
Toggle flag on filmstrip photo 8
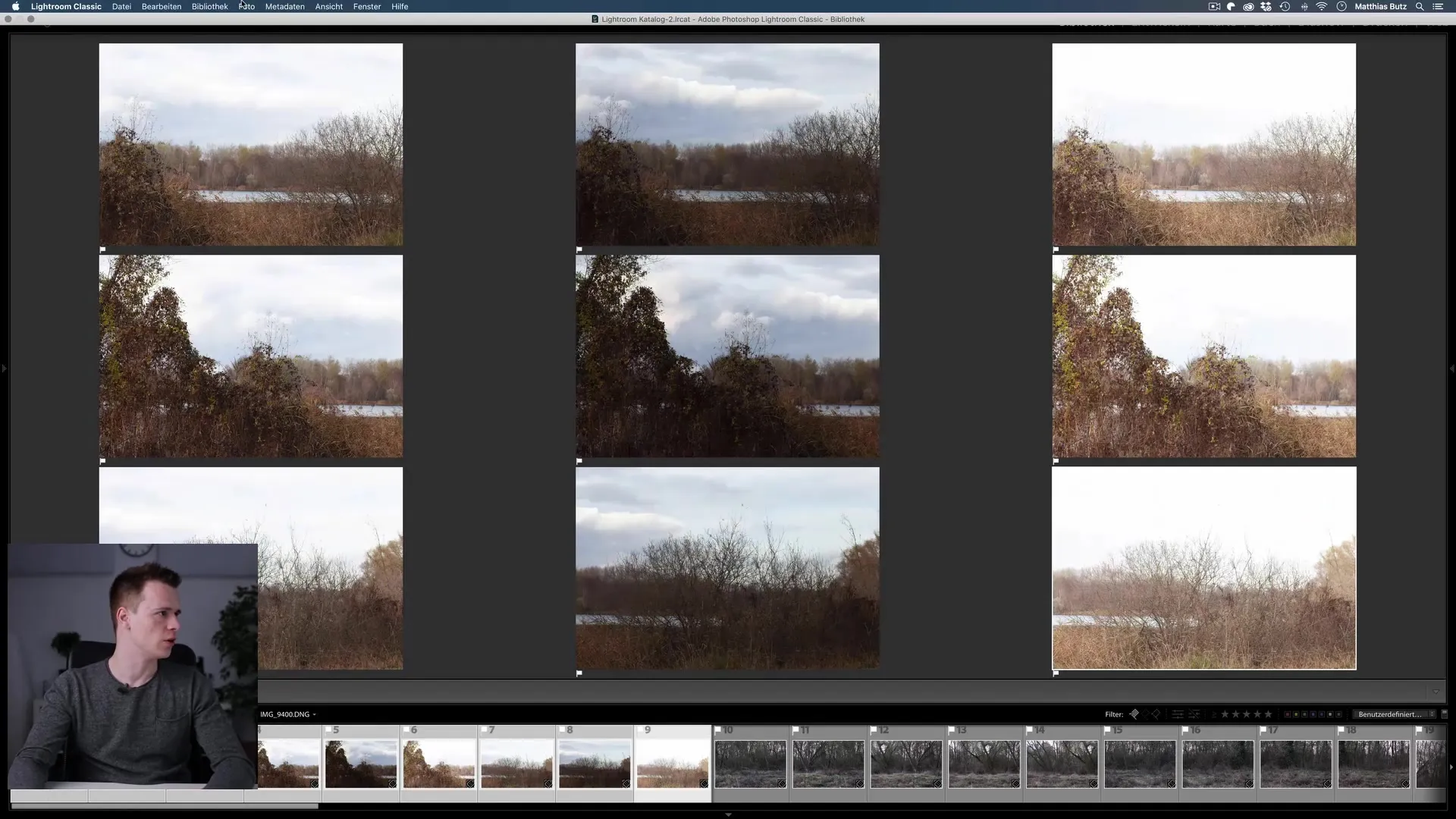pos(562,730)
